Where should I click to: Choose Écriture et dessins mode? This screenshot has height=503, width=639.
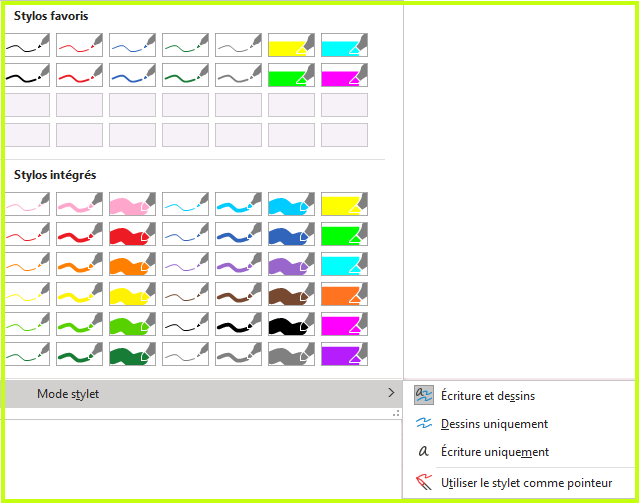519,396
